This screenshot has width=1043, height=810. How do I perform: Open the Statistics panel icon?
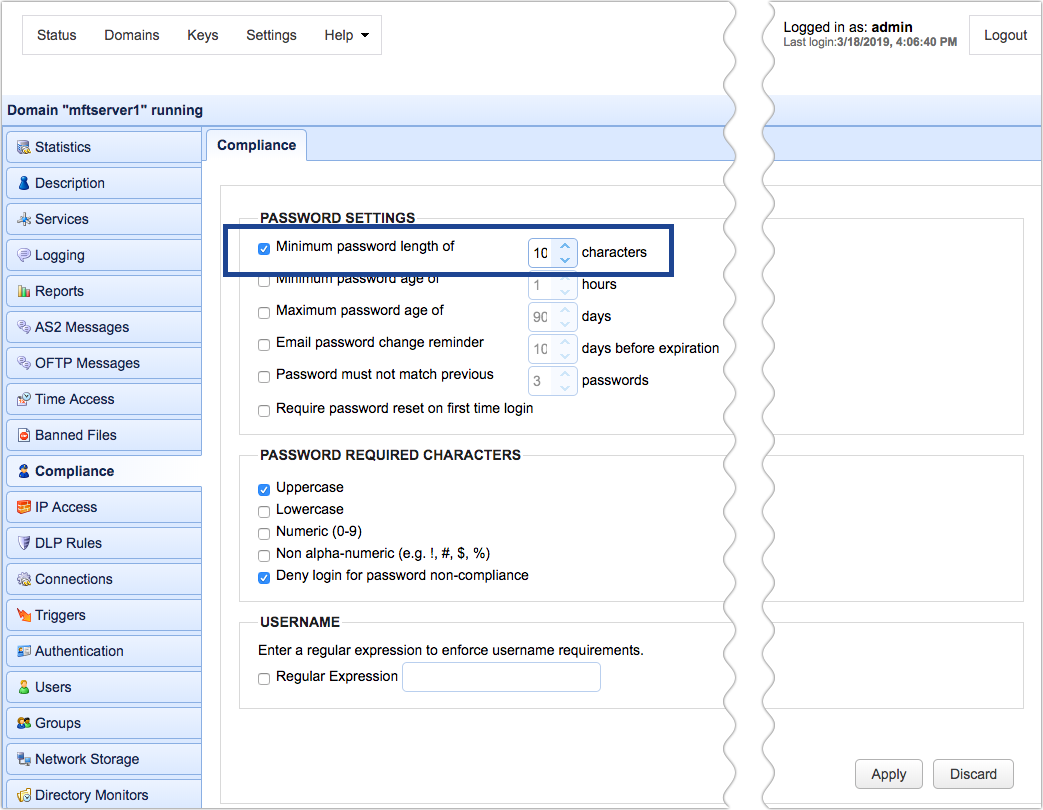click(22, 147)
